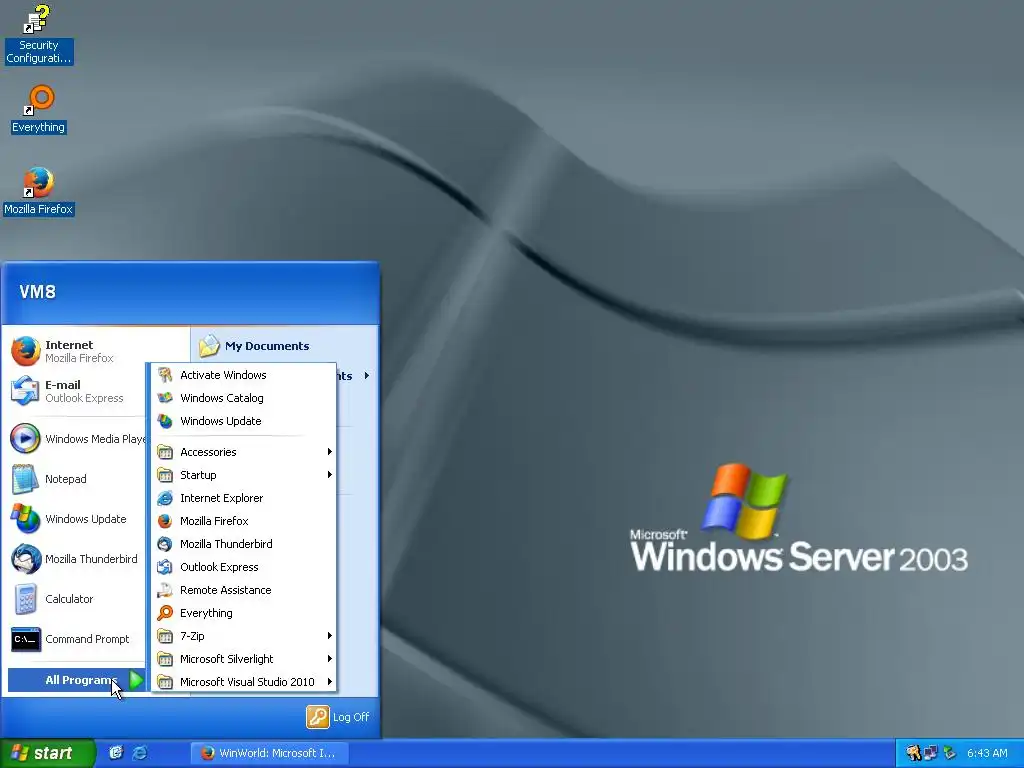The height and width of the screenshot is (768, 1024).
Task: Click the activation keys tray icon
Action: click(913, 753)
